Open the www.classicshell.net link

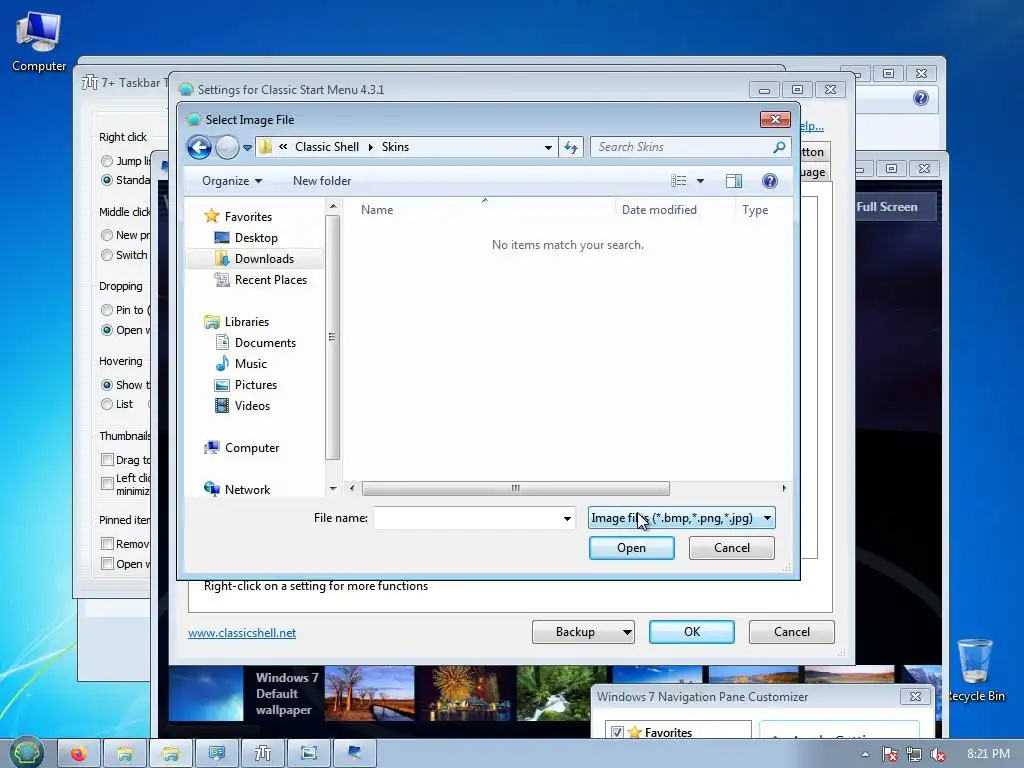click(242, 633)
